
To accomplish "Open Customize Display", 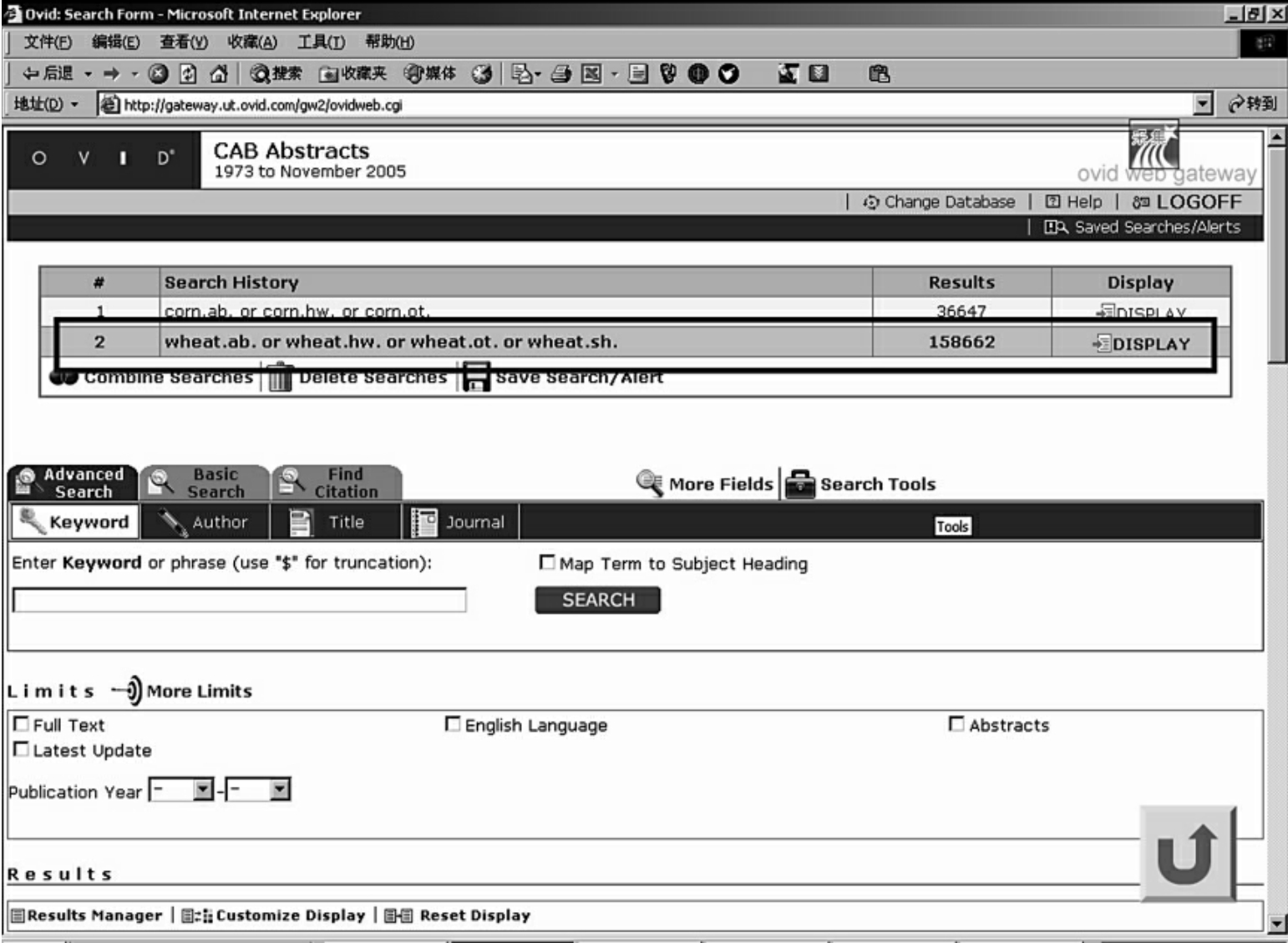I will (273, 915).
